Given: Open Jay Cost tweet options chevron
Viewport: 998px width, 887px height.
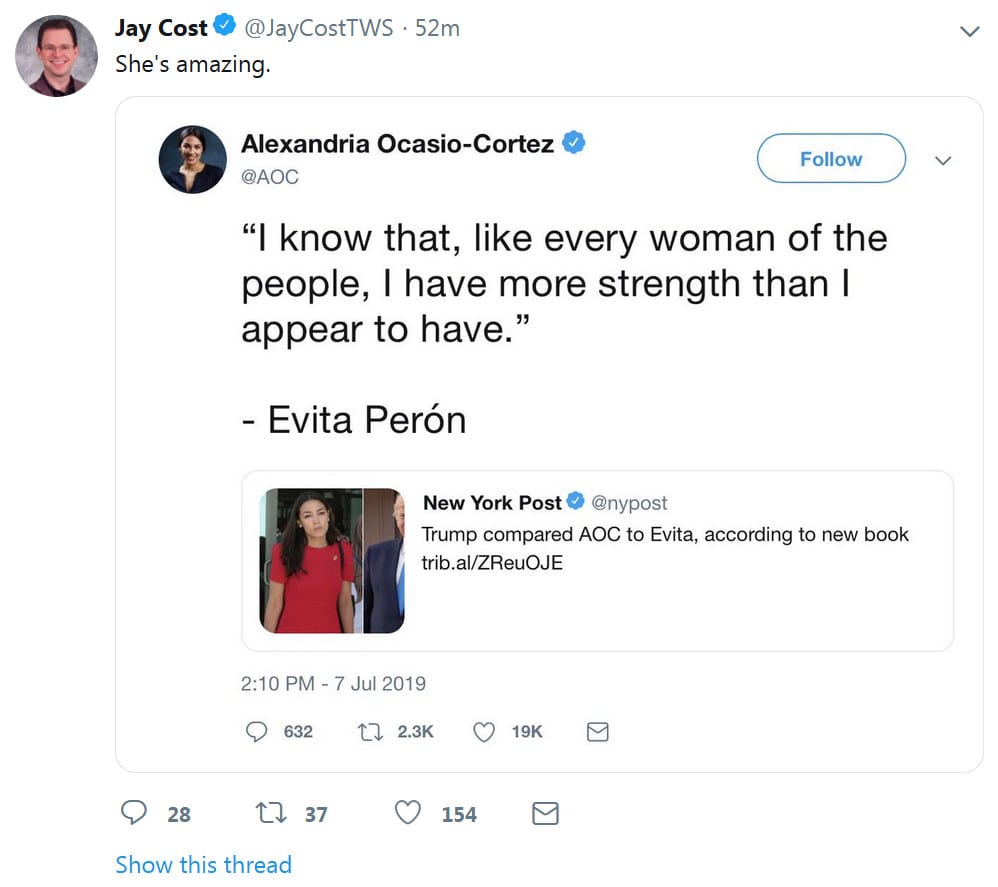Looking at the screenshot, I should coord(969,31).
